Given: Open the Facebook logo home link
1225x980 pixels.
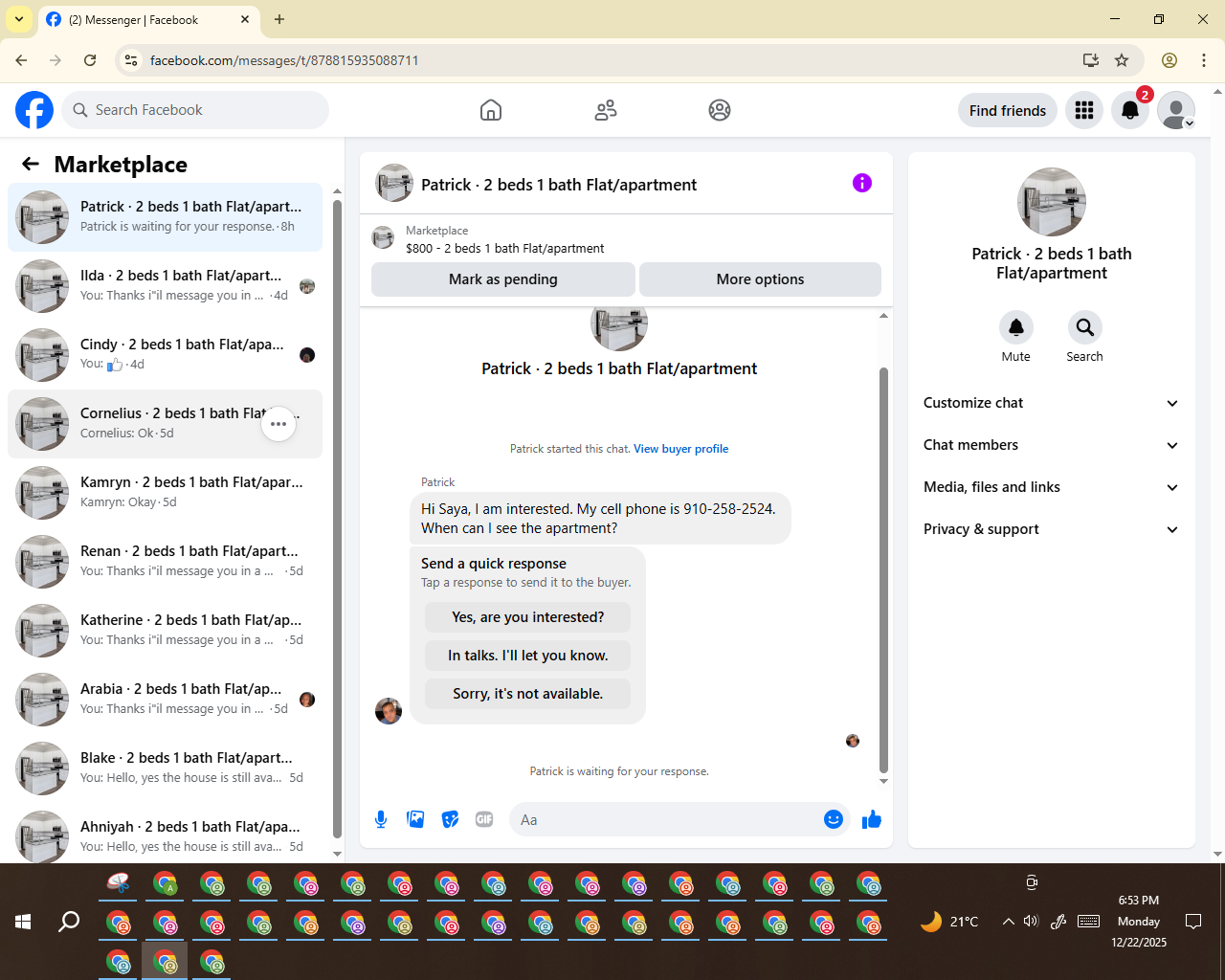Looking at the screenshot, I should pos(34,110).
